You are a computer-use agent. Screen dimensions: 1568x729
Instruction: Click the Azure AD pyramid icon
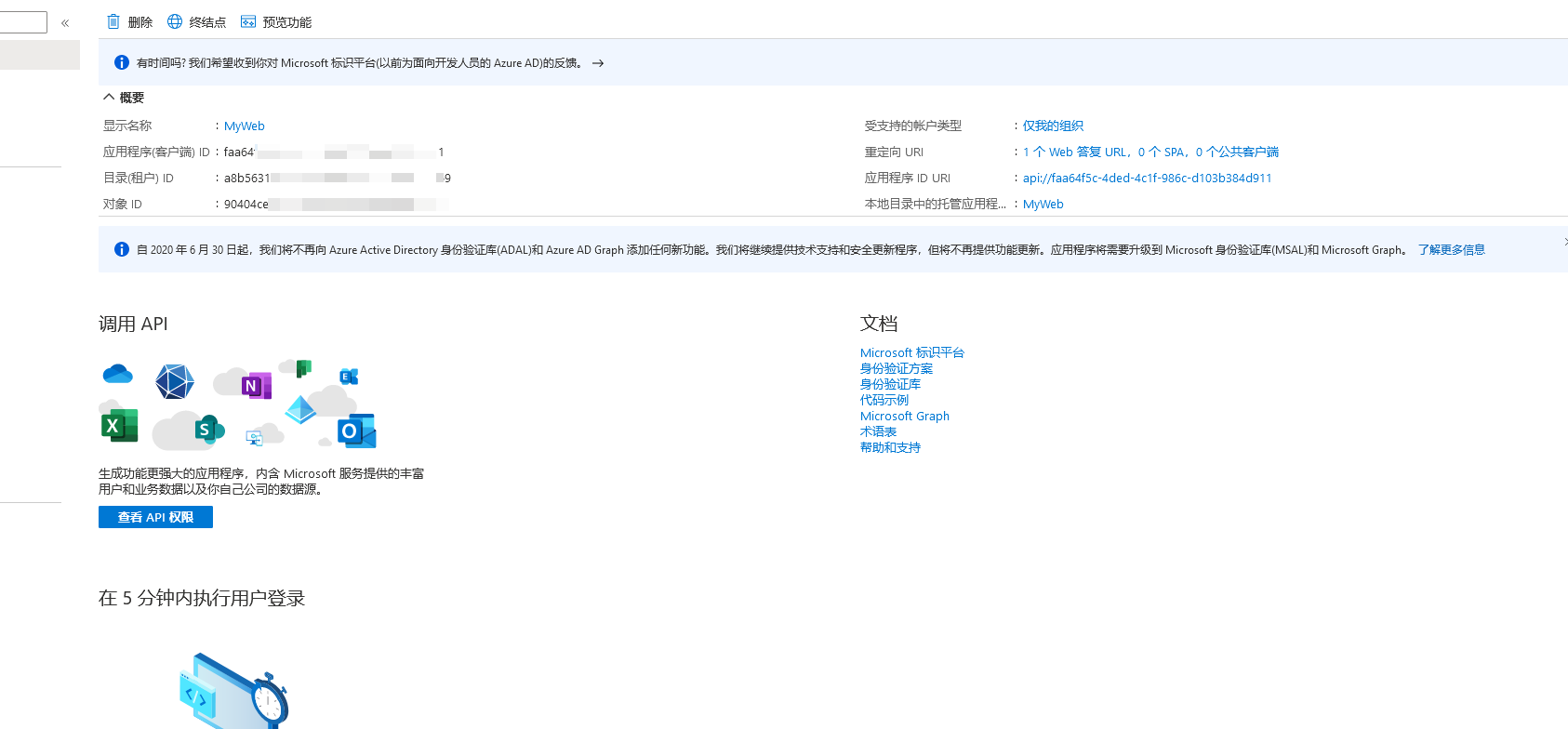click(300, 409)
